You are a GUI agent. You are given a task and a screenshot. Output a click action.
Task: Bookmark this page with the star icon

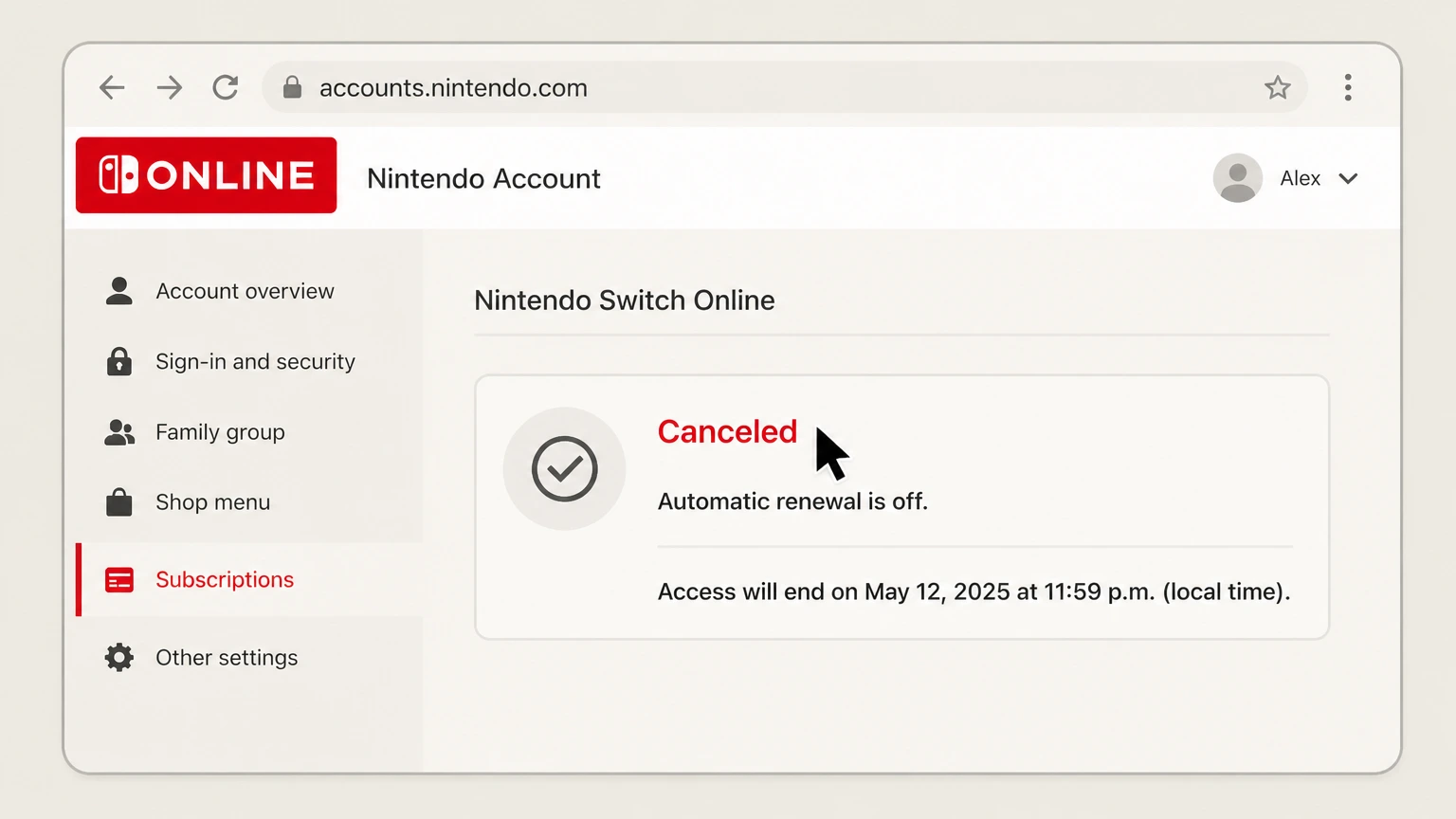pos(1278,87)
